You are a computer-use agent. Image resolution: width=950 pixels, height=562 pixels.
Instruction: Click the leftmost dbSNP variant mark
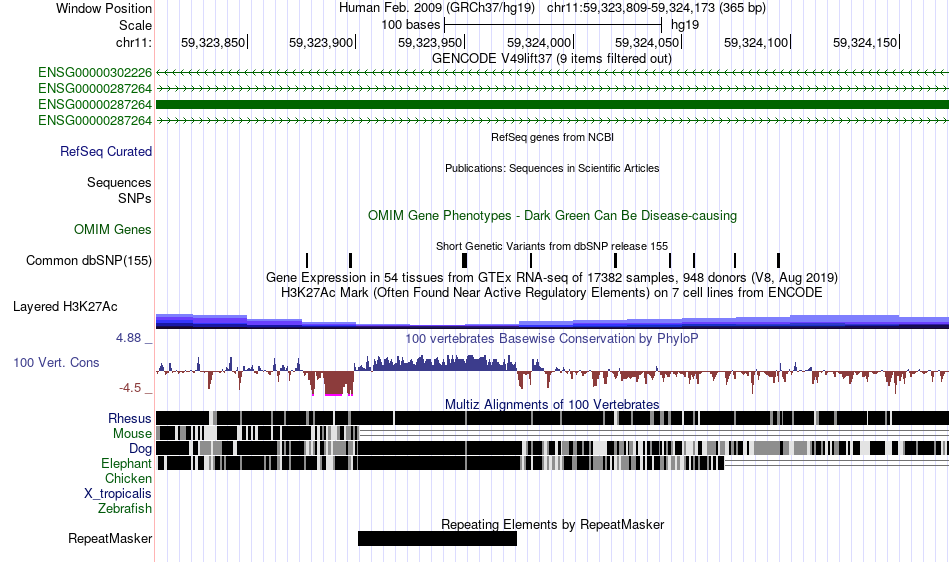[x=307, y=260]
